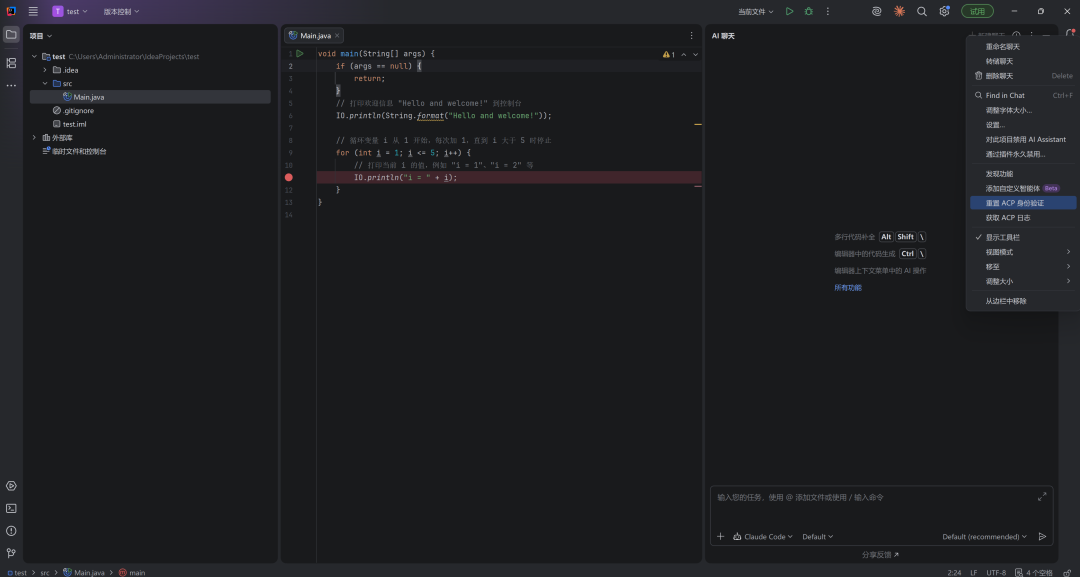Click the 试用 trial button
The width and height of the screenshot is (1080, 577).
click(977, 11)
